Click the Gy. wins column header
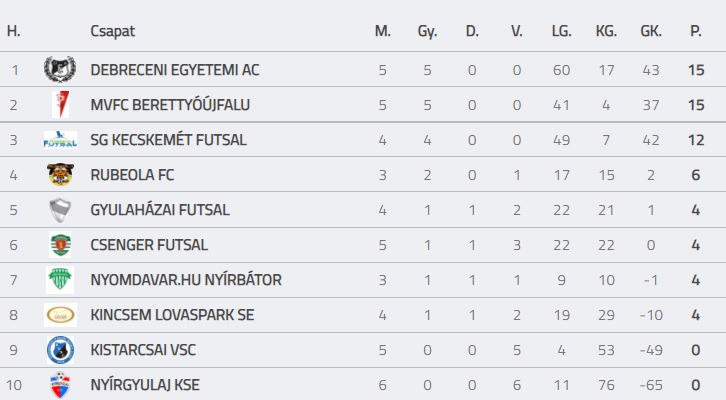 pos(427,31)
